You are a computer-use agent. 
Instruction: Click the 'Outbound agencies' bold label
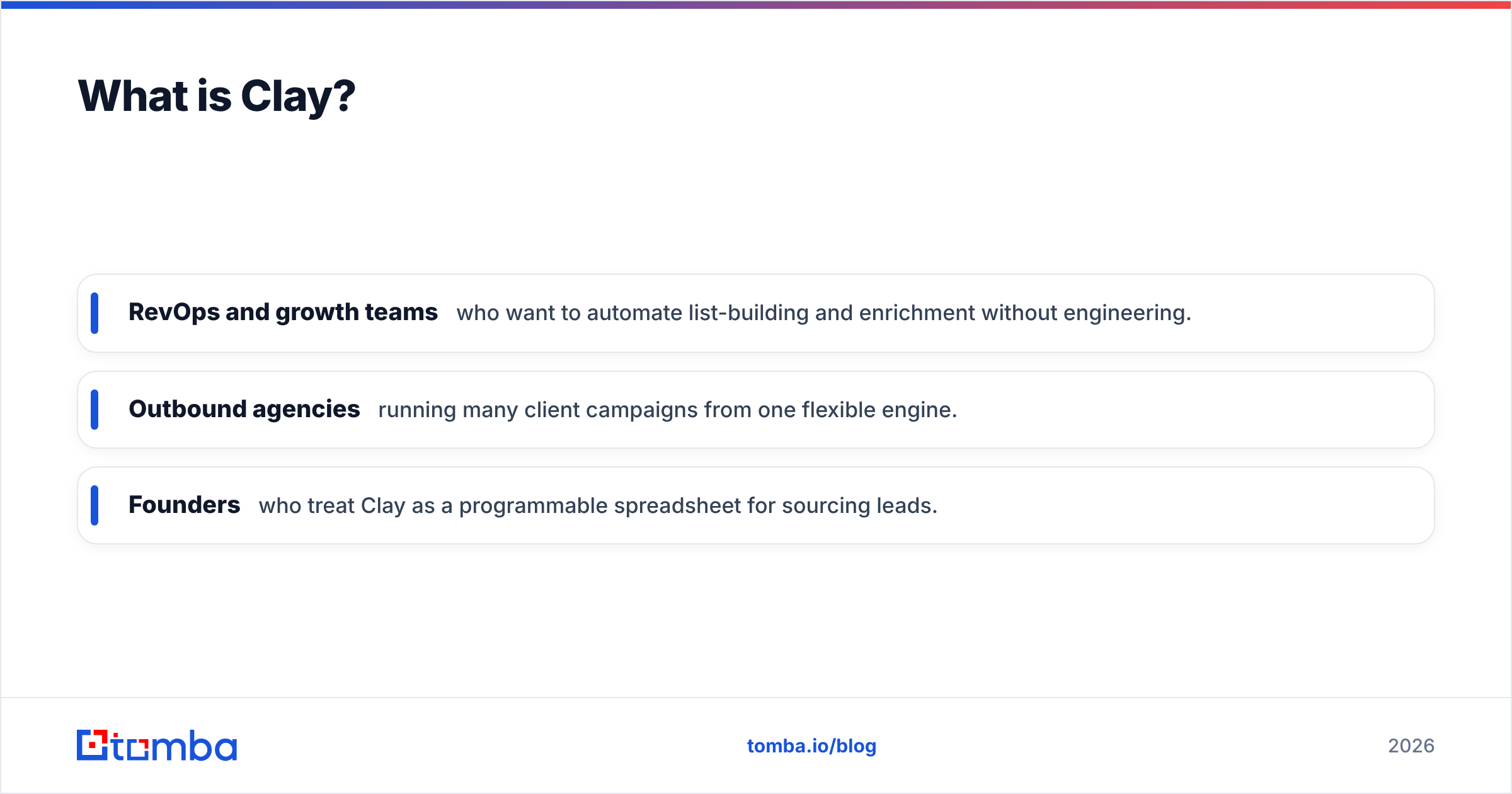pyautogui.click(x=244, y=410)
